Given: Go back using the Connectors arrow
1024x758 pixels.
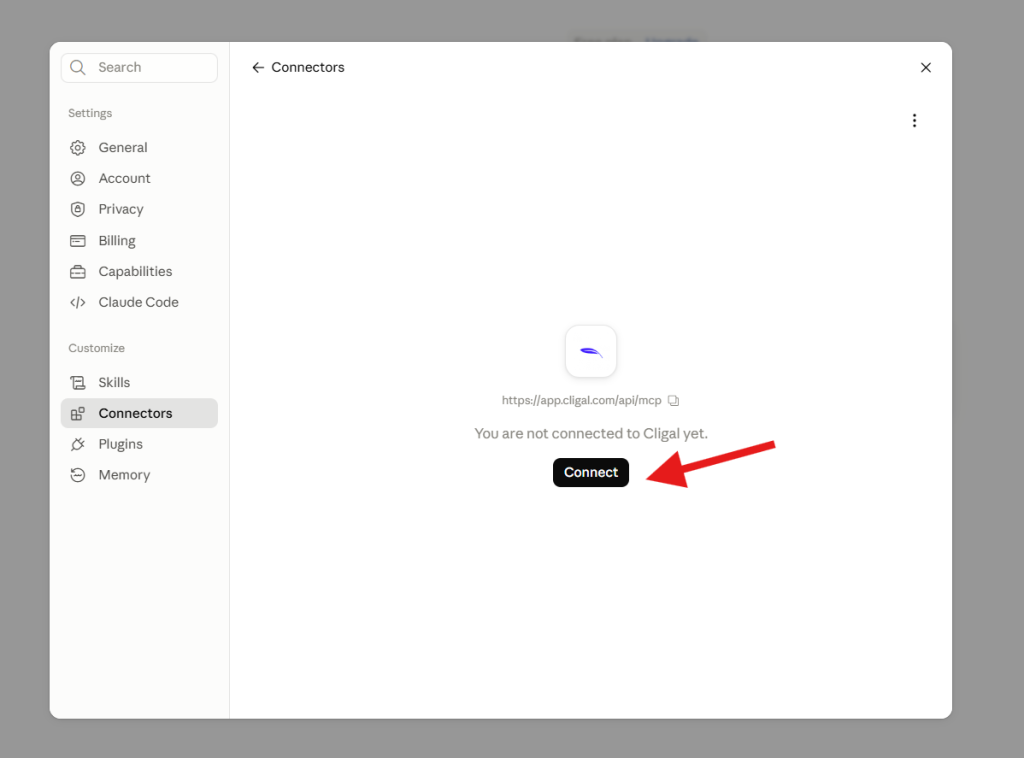Looking at the screenshot, I should tap(258, 67).
